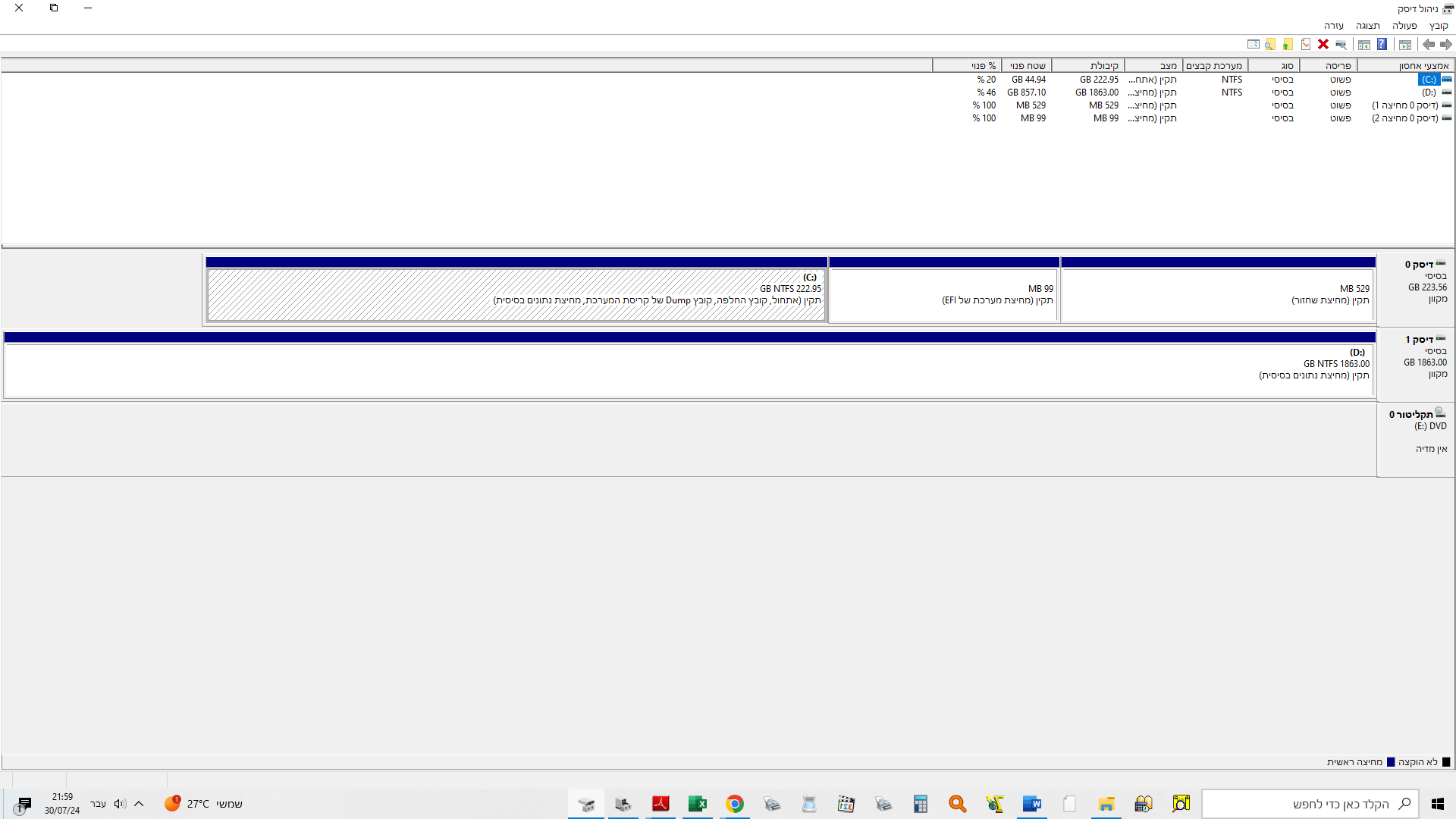Click the folder with green up arrow icon
This screenshot has width=1456, height=819.
[x=1288, y=45]
